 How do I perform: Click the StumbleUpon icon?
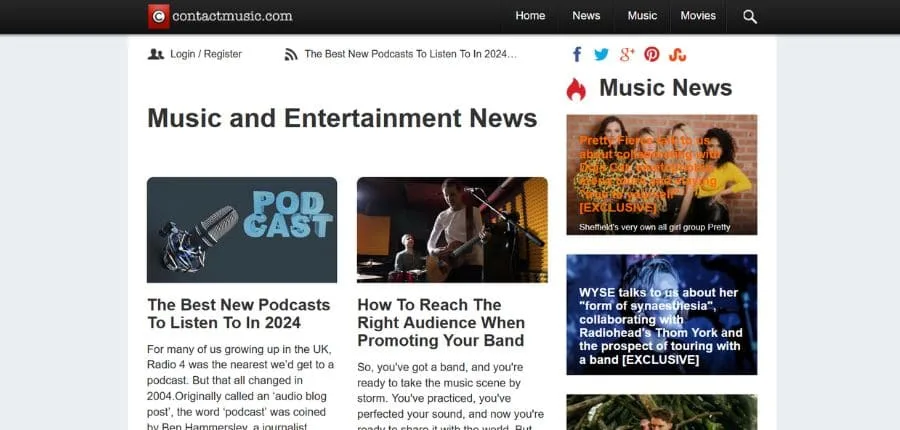(678, 54)
